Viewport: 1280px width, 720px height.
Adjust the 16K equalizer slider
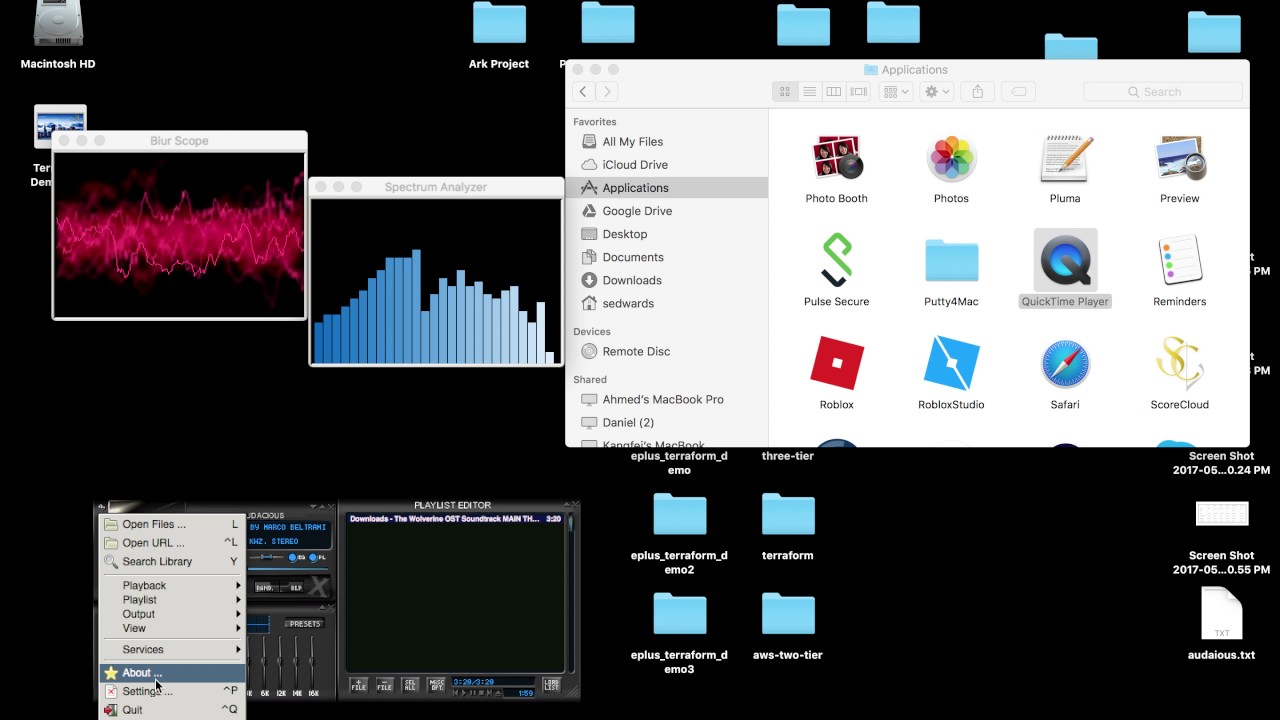point(312,662)
